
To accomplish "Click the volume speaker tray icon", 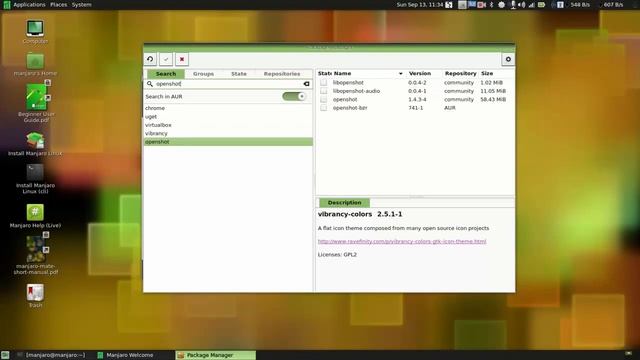I will [522, 4].
